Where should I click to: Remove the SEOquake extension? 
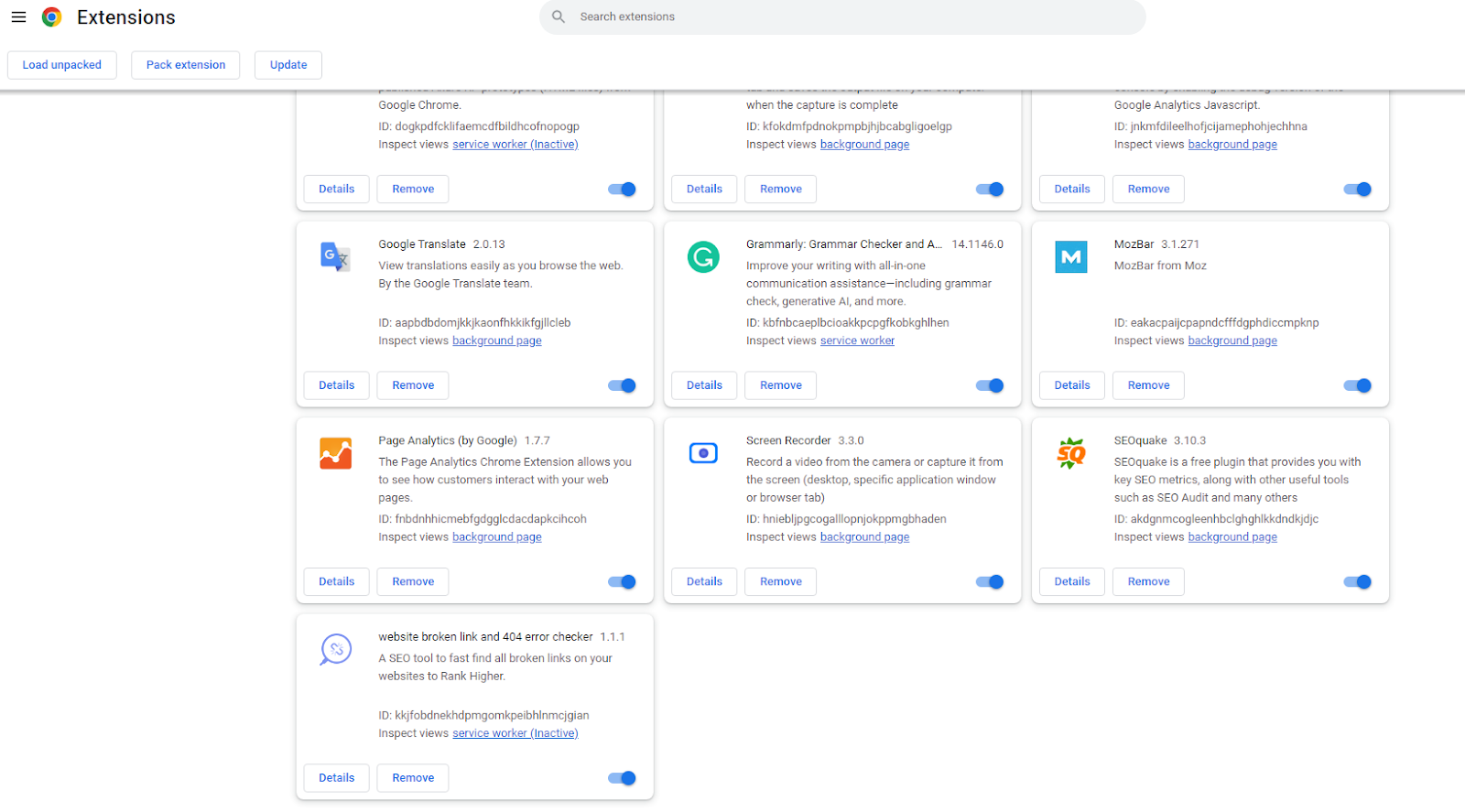[x=1148, y=582]
